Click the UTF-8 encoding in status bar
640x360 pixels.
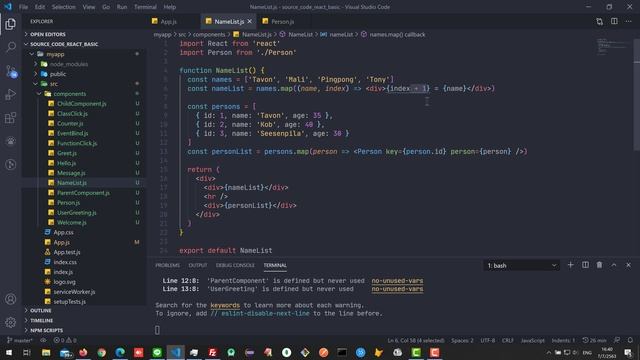pyautogui.click(x=487, y=340)
